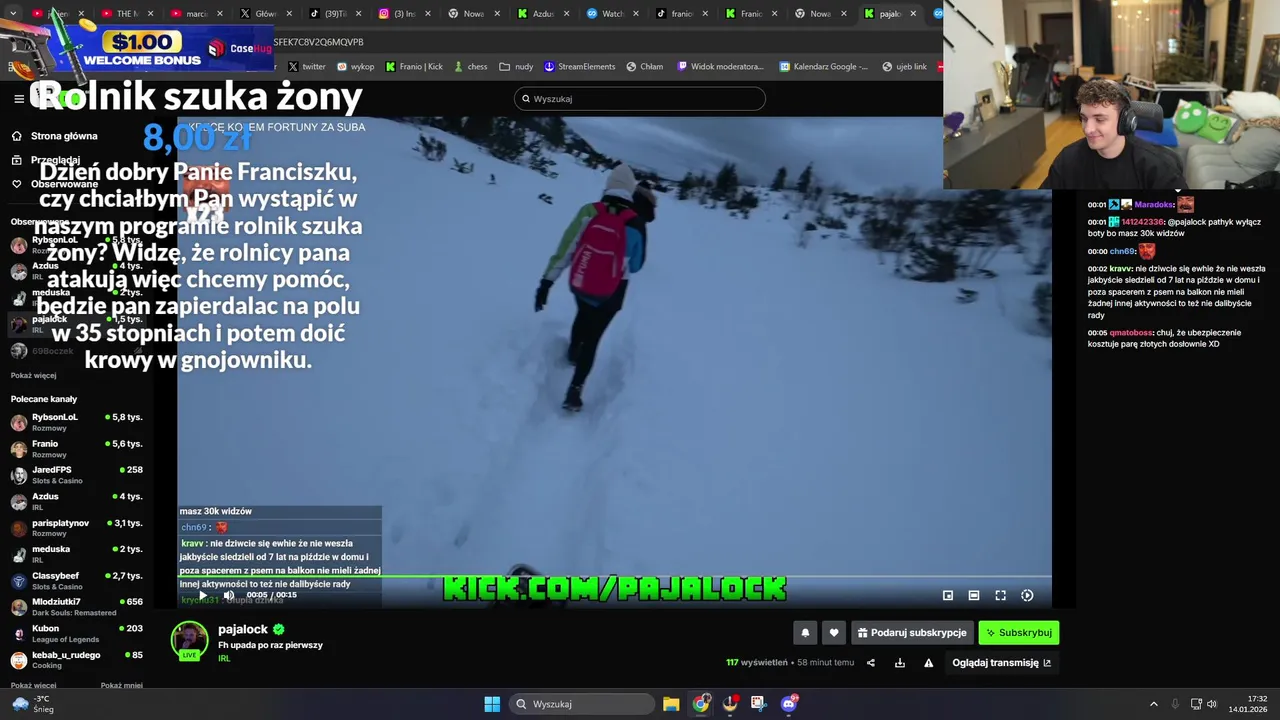Enable notifications with the bell icon
1280x720 pixels.
[x=805, y=632]
